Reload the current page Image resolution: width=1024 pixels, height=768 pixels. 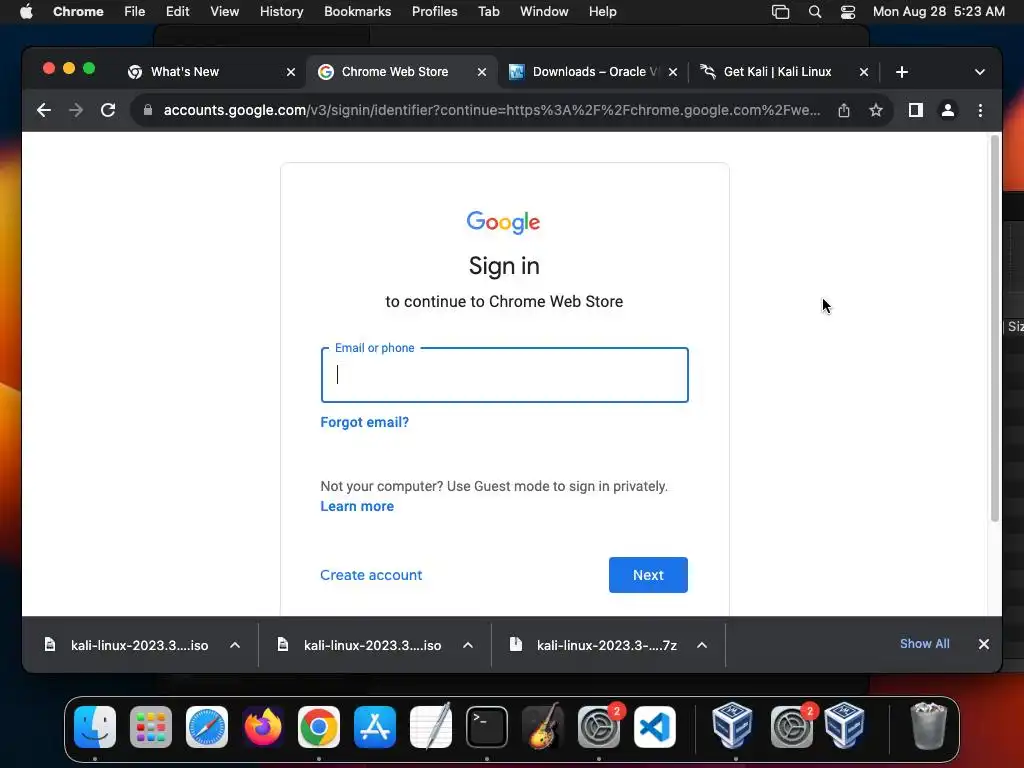tap(108, 110)
